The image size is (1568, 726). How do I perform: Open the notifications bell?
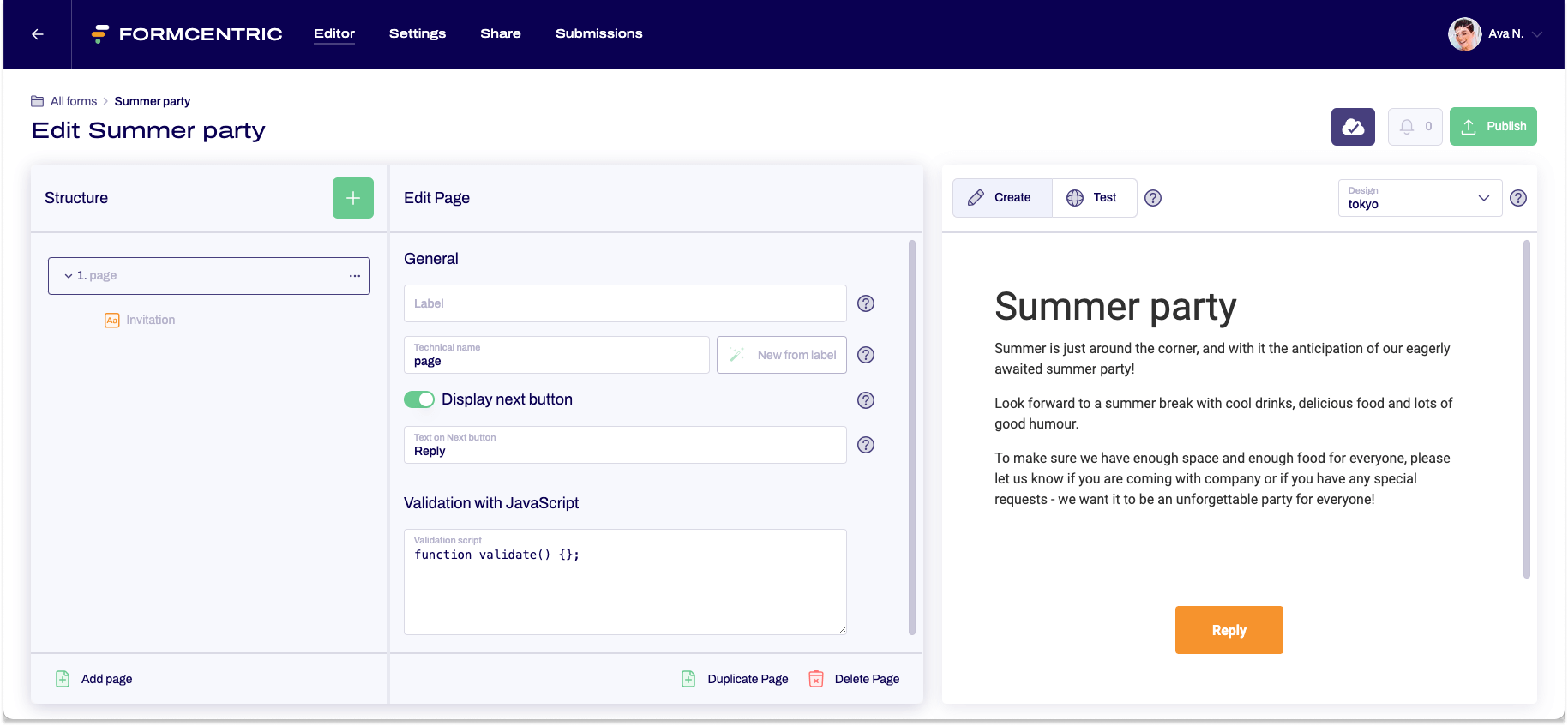[x=1415, y=127]
